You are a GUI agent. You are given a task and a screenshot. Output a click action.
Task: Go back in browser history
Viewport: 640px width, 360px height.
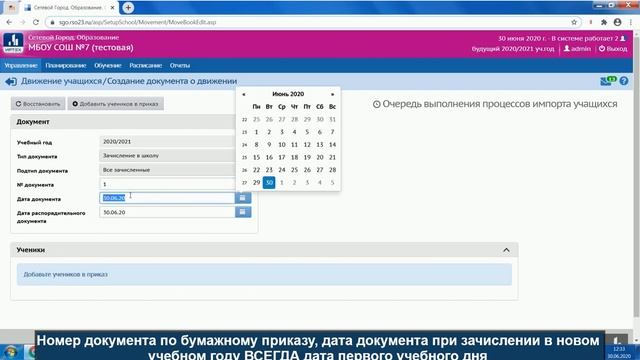click(9, 22)
